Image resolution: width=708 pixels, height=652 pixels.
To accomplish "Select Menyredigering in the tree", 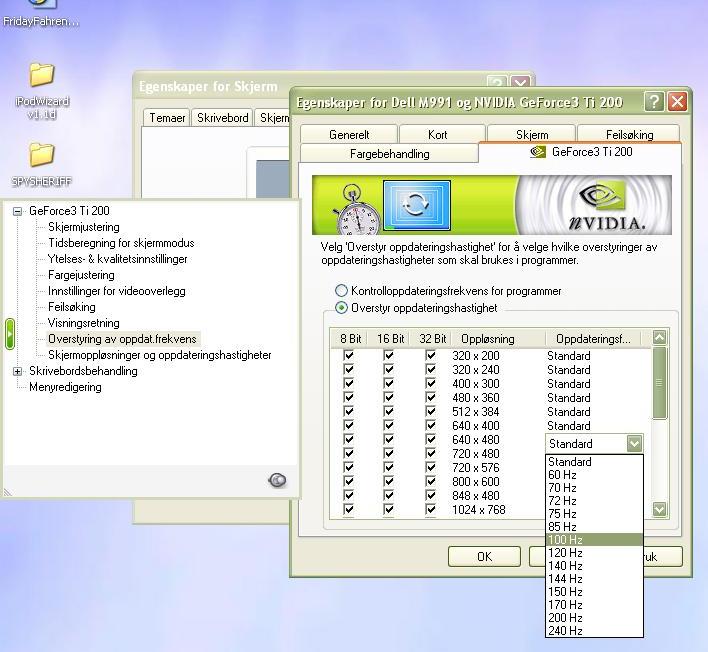I will pos(65,387).
